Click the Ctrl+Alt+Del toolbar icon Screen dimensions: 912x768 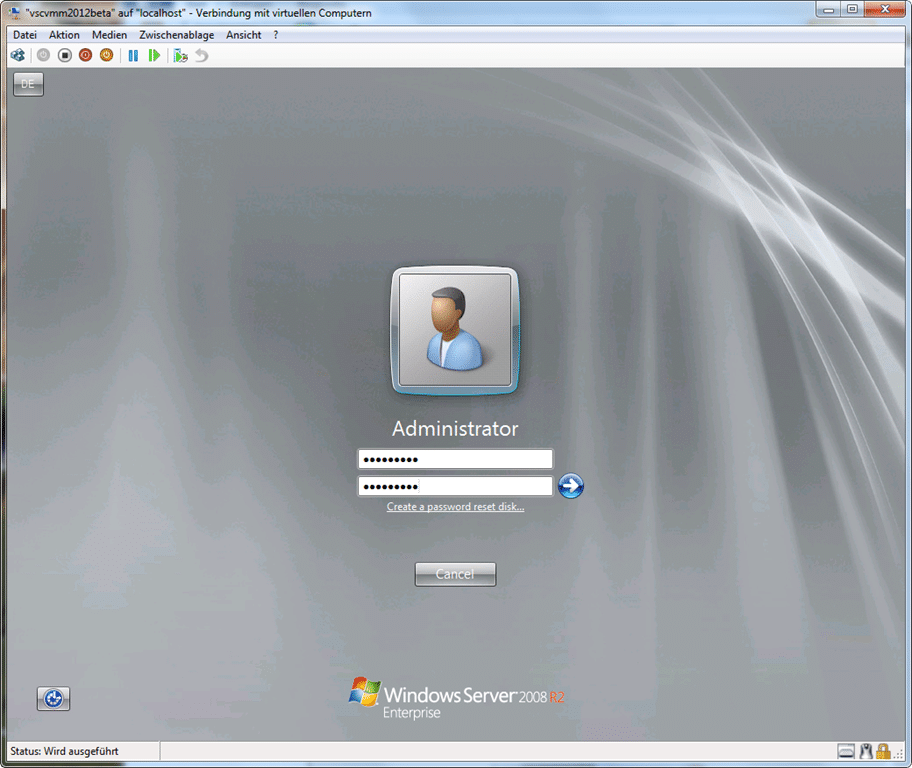pos(18,55)
